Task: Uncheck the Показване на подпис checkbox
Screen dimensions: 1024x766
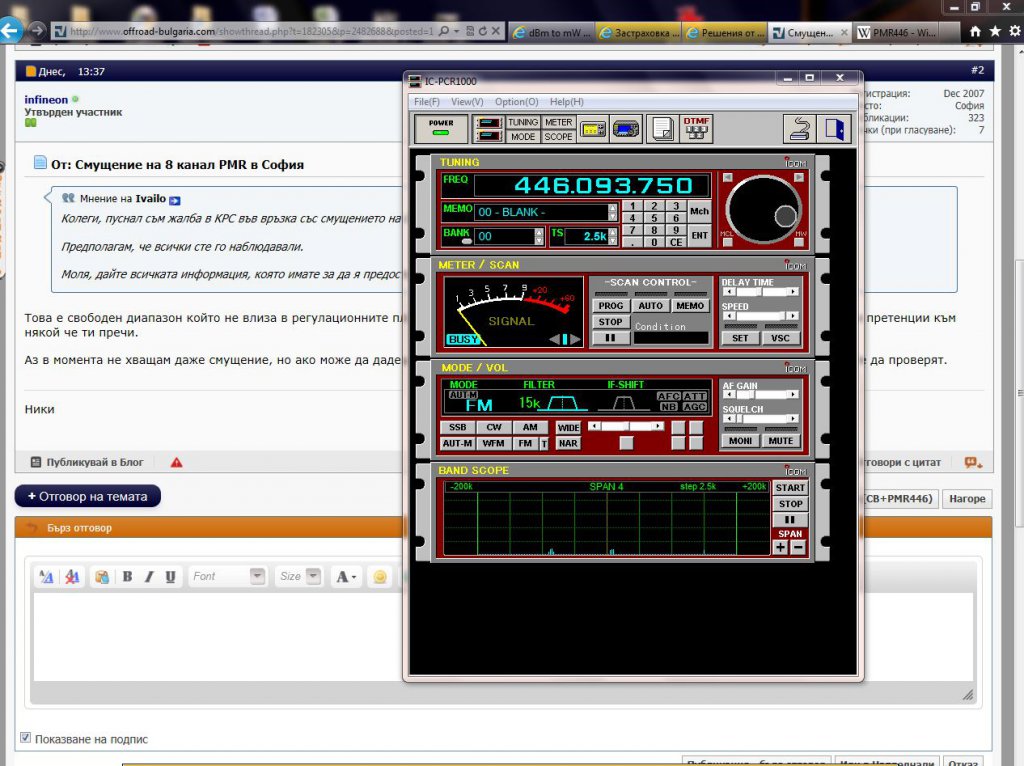Action: (x=25, y=739)
